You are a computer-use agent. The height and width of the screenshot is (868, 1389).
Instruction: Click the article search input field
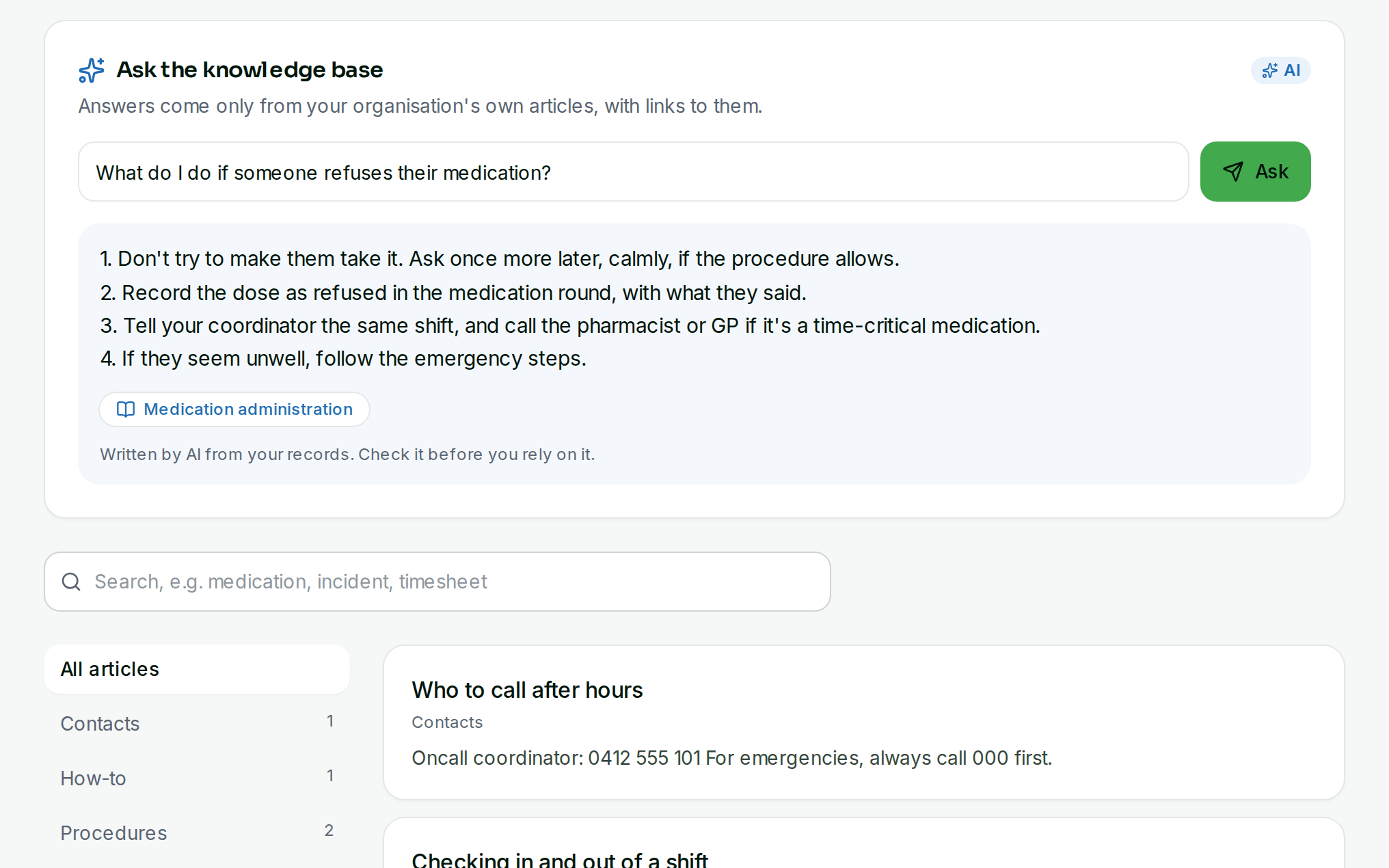(437, 582)
